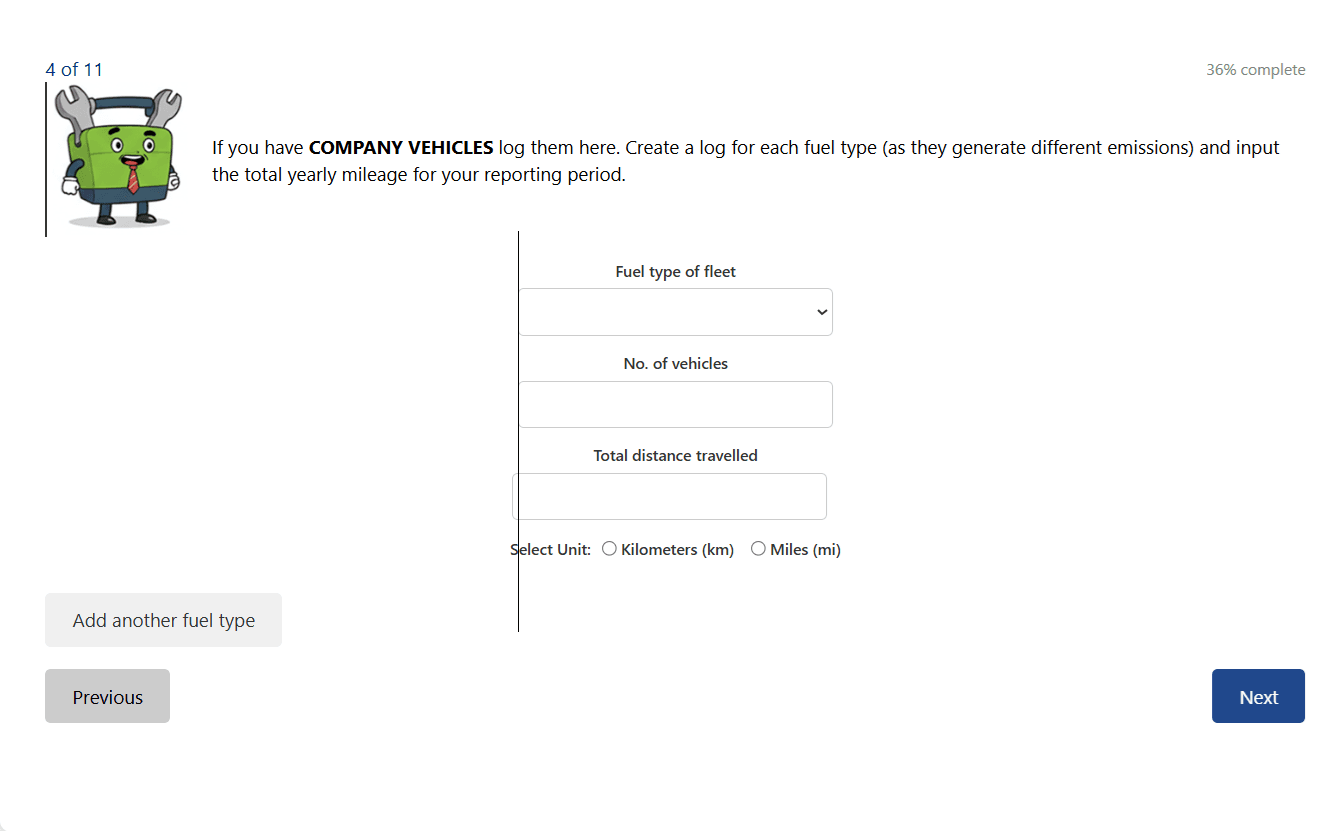Click inside the No. of vehicles field
1344x831 pixels.
(x=675, y=404)
